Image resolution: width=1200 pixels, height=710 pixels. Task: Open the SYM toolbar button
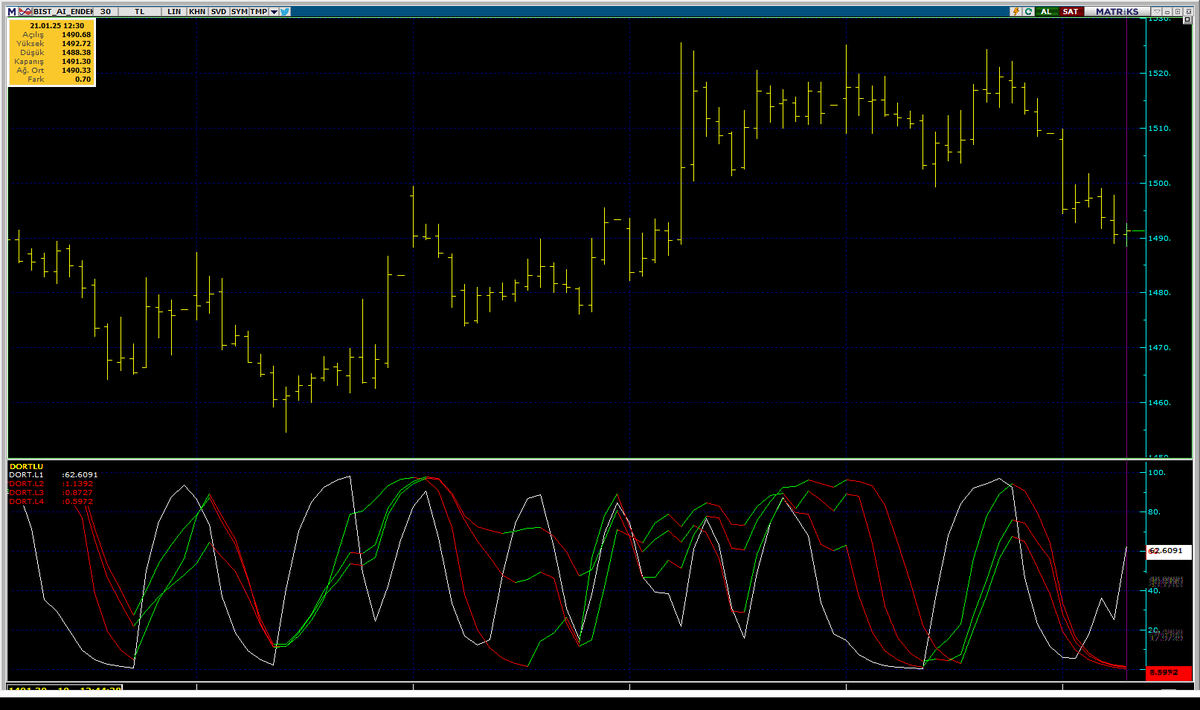coord(239,11)
